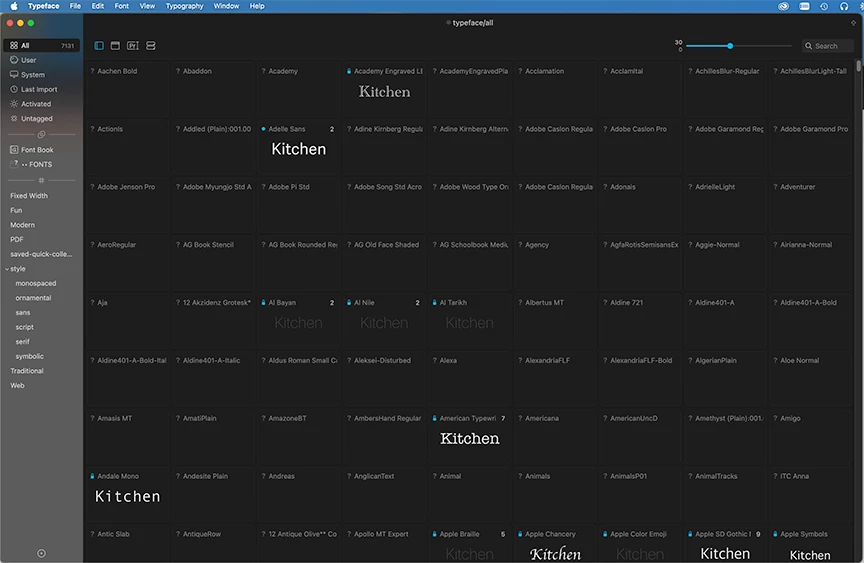Open the FONTS folder in sidebar
This screenshot has width=864, height=563.
41,164
